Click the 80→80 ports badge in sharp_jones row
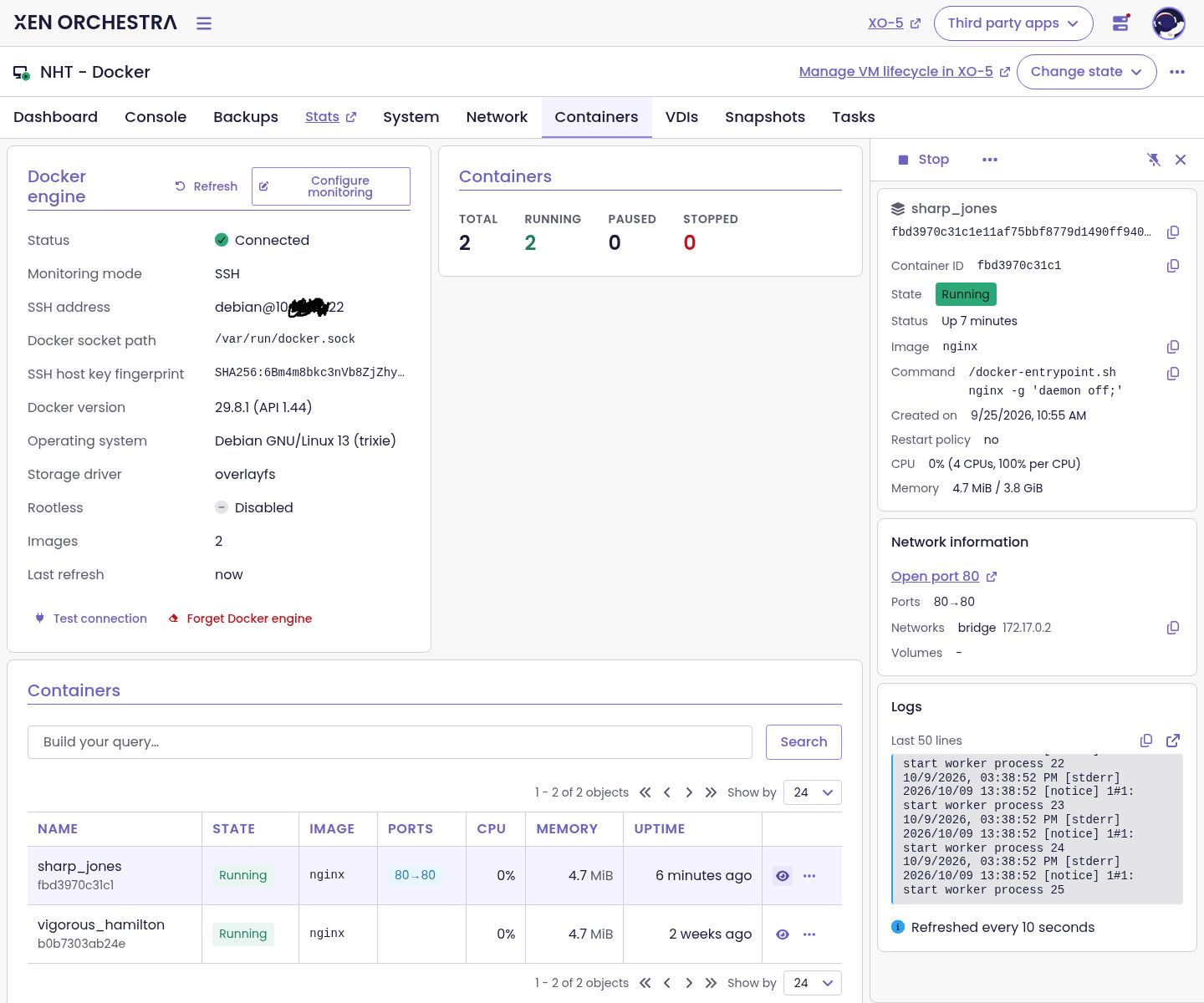Screen dimensions: 1204x1003 click(x=415, y=875)
